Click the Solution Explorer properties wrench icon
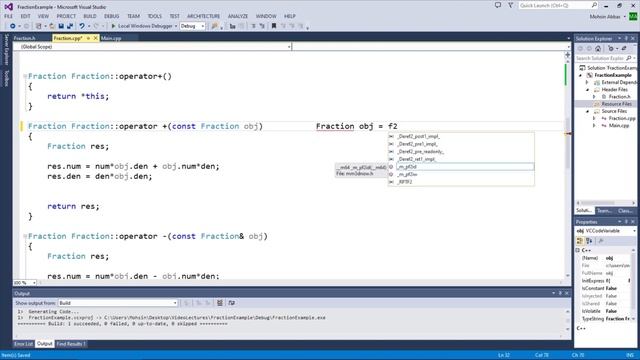The width and height of the screenshot is (640, 360). 624,49
